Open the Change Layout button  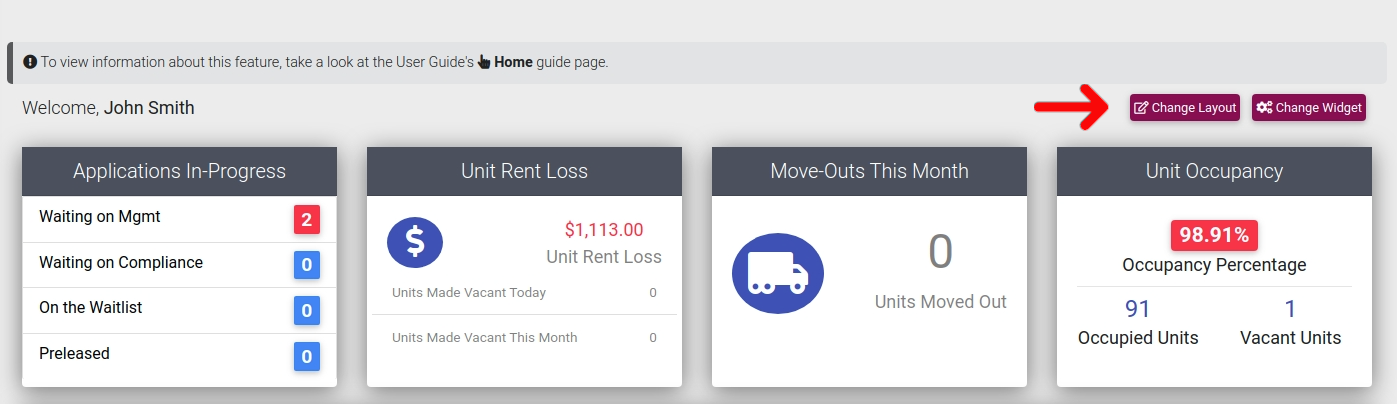pos(1185,108)
